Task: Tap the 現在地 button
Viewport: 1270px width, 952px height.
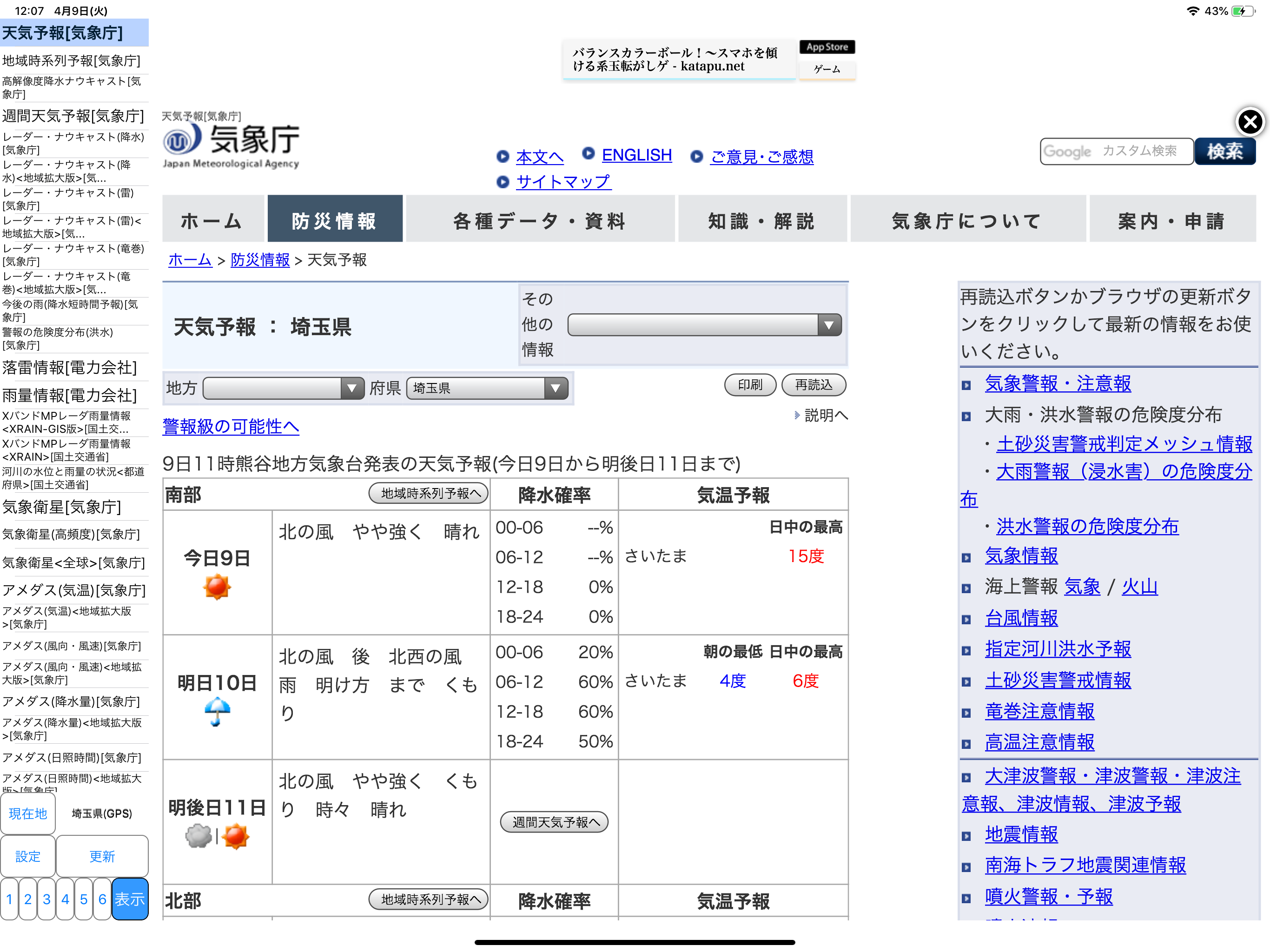Action: (x=28, y=813)
